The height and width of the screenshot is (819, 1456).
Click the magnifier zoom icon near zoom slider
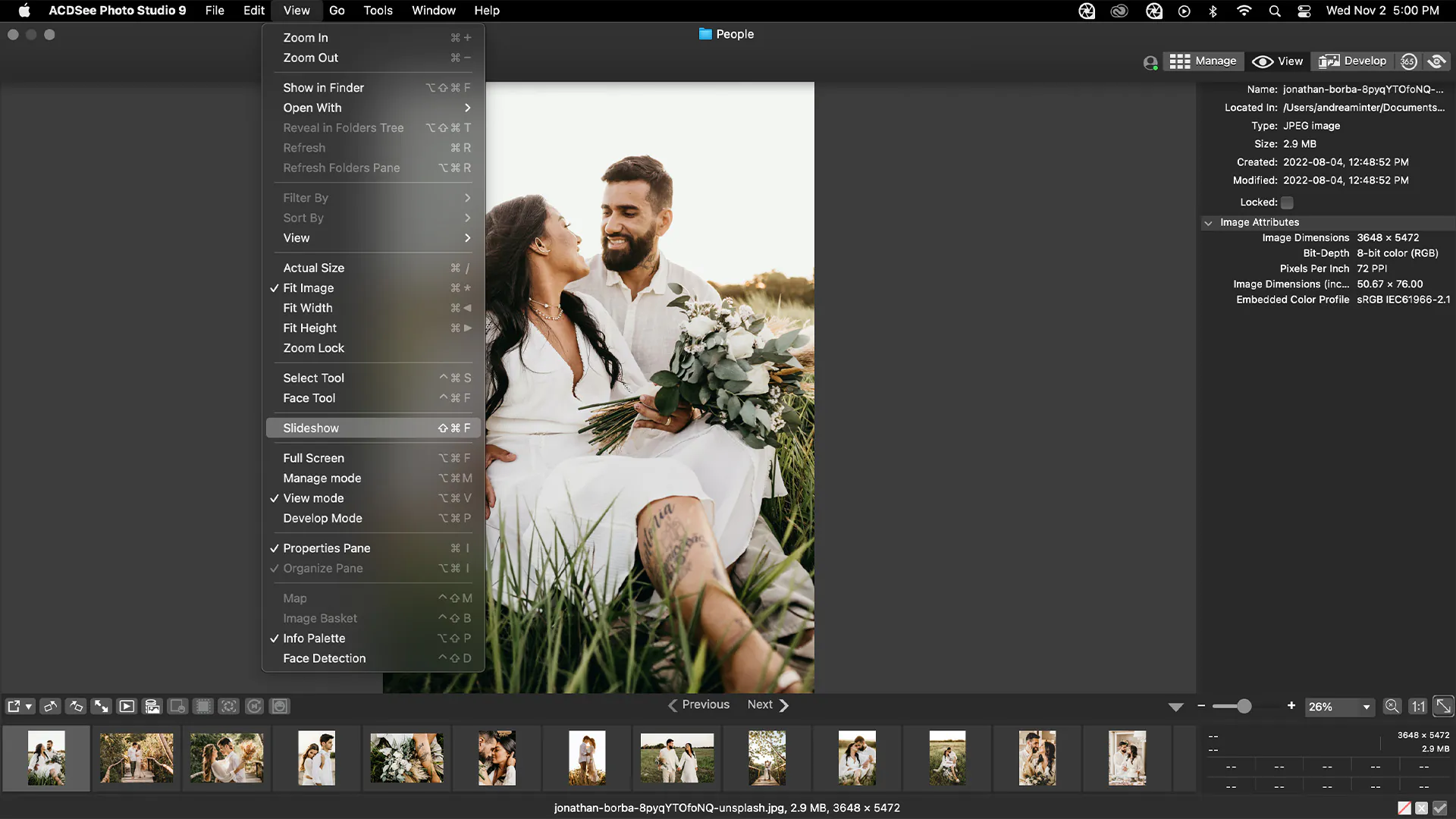pyautogui.click(x=1392, y=706)
